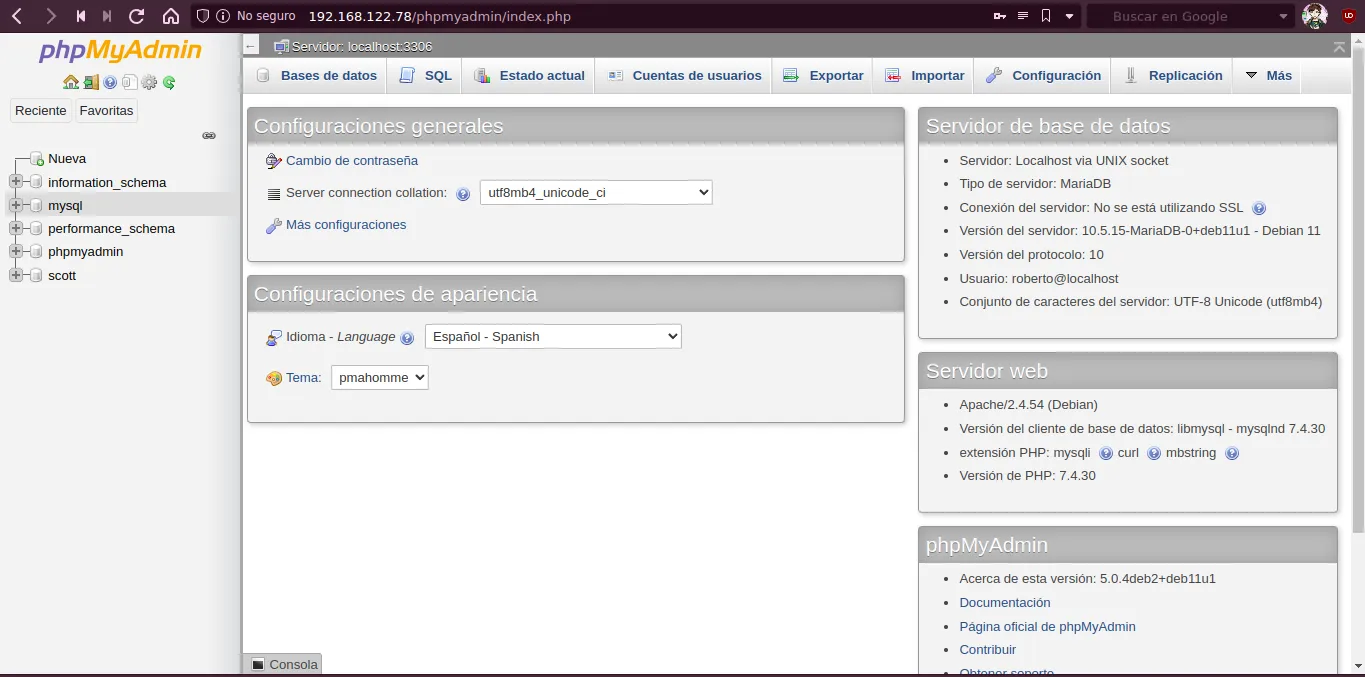This screenshot has width=1365, height=677.
Task: Open the Estado actual tab
Action: [x=529, y=75]
